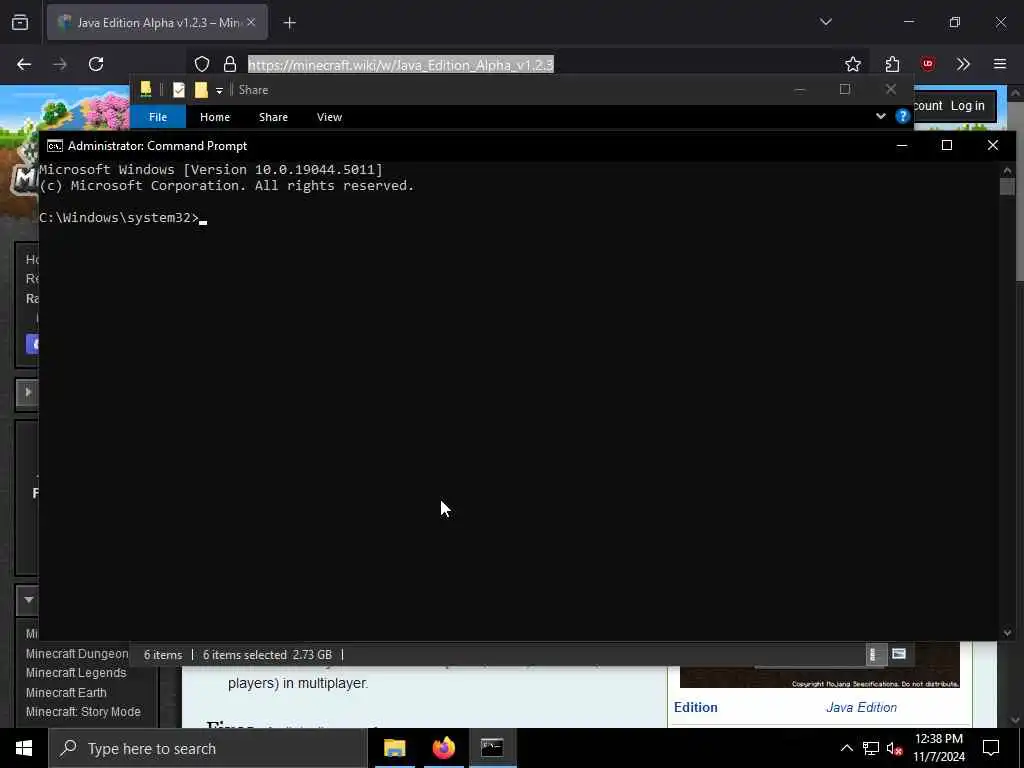Image resolution: width=1024 pixels, height=768 pixels.
Task: Open the File tab in File Explorer
Action: [x=158, y=117]
